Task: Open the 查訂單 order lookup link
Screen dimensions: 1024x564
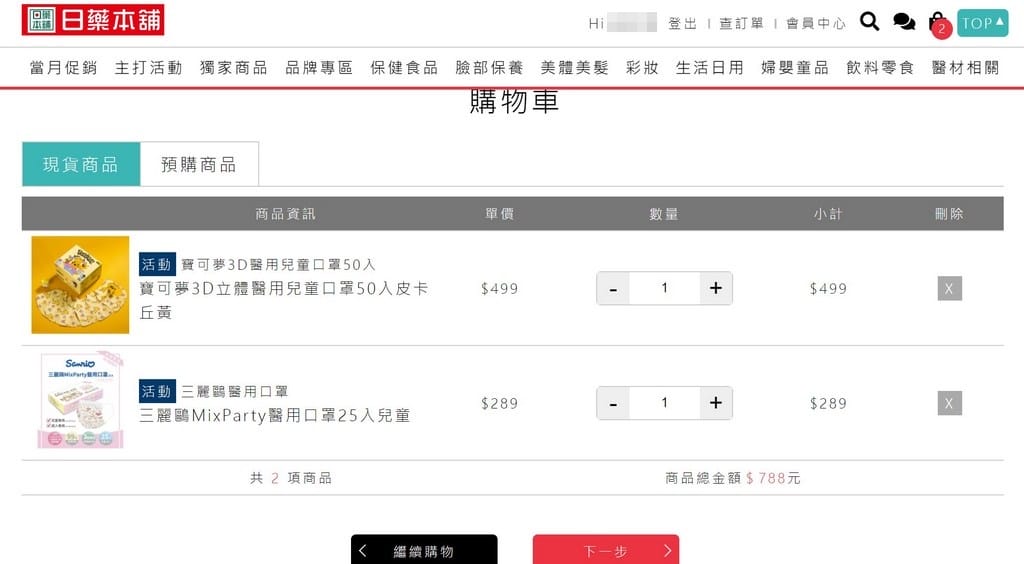Action: tap(741, 24)
